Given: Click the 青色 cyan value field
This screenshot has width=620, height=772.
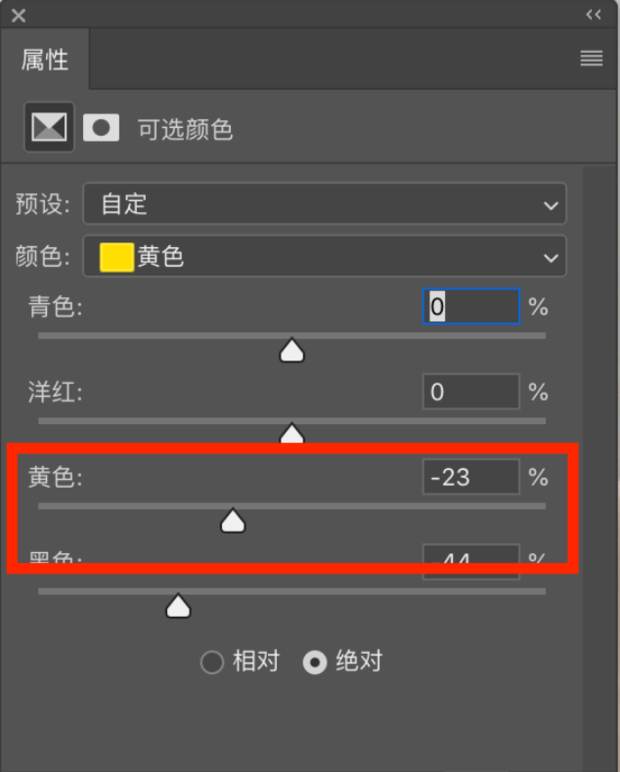Looking at the screenshot, I should pos(471,306).
